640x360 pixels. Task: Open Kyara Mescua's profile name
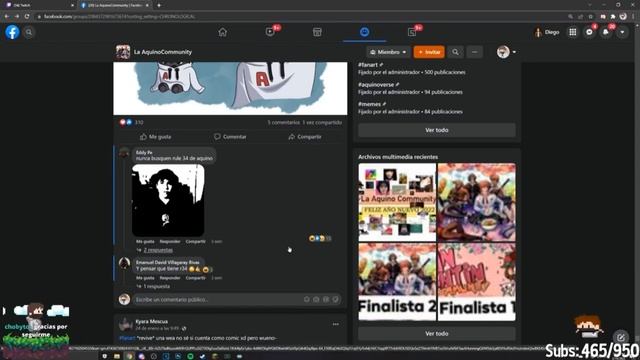[x=151, y=322]
